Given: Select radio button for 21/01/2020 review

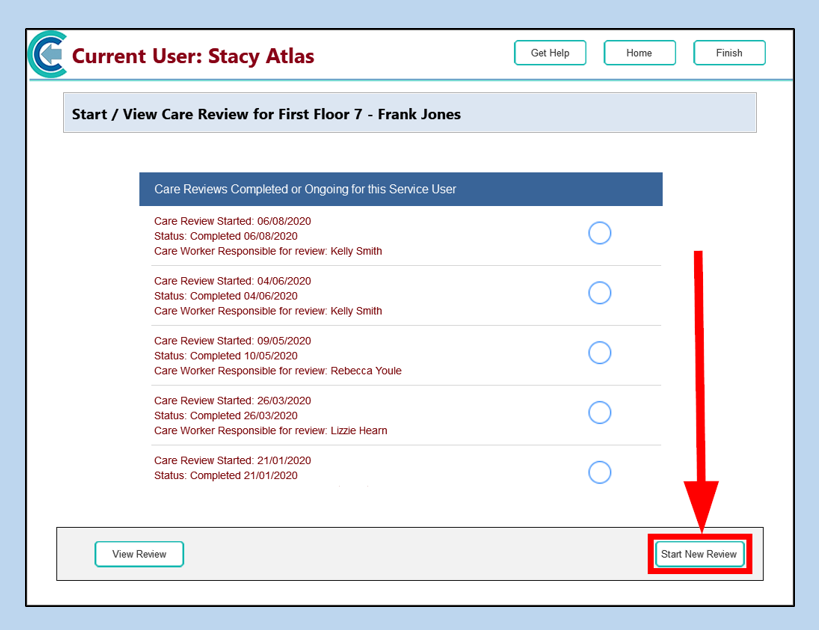Looking at the screenshot, I should click(x=599, y=472).
